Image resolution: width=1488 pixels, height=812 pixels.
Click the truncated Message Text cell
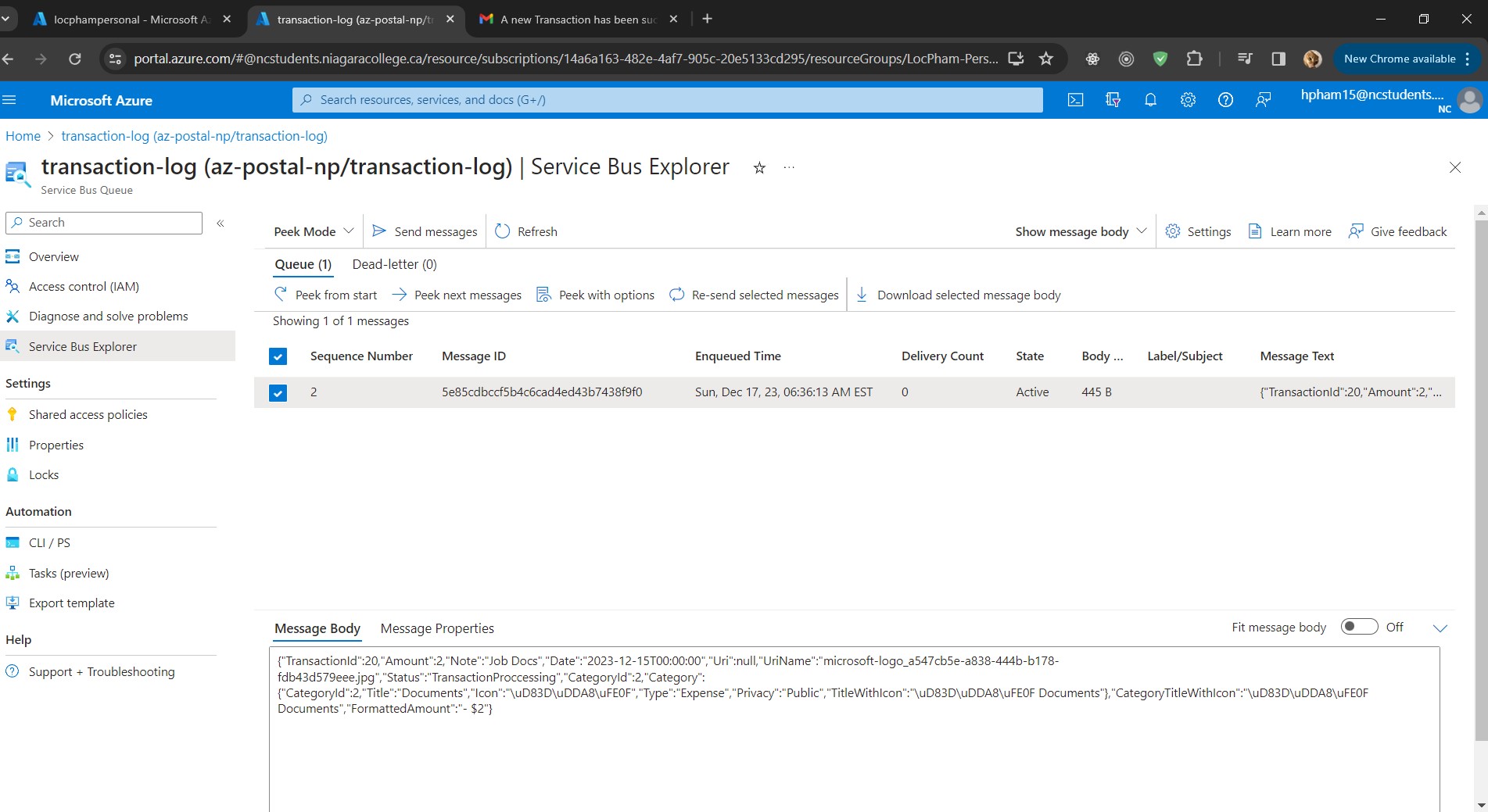1350,392
